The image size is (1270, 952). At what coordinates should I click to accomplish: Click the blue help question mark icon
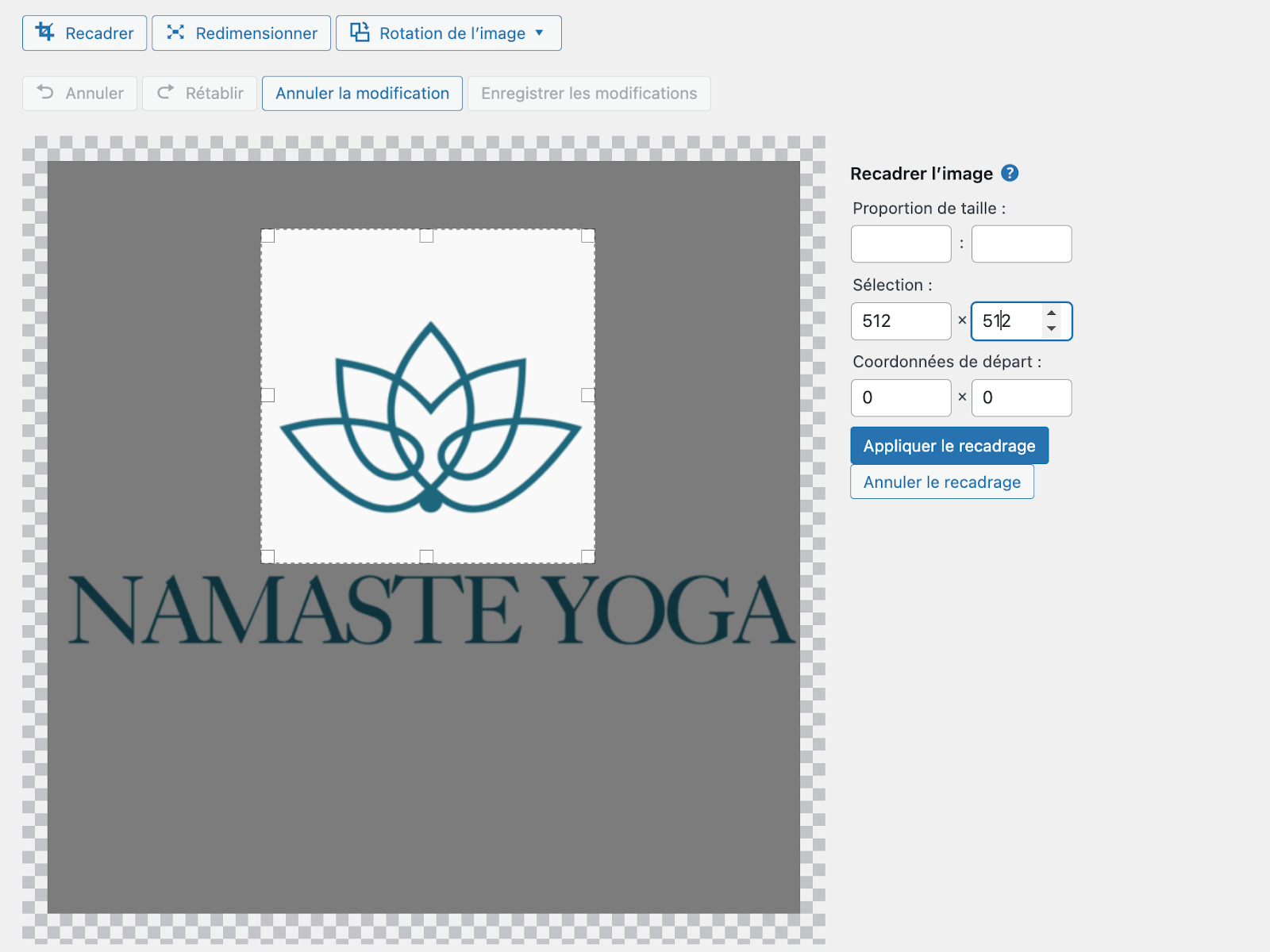coord(1010,173)
